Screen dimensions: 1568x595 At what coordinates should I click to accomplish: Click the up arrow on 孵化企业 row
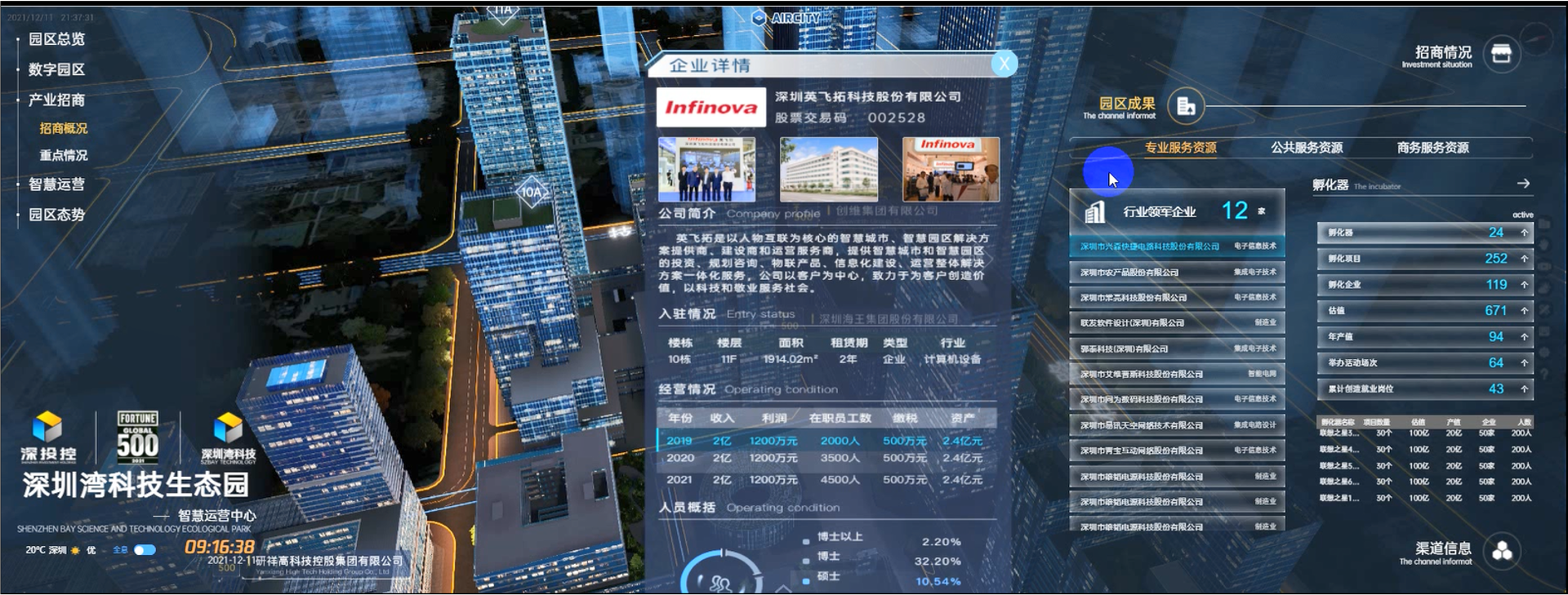(x=1524, y=285)
